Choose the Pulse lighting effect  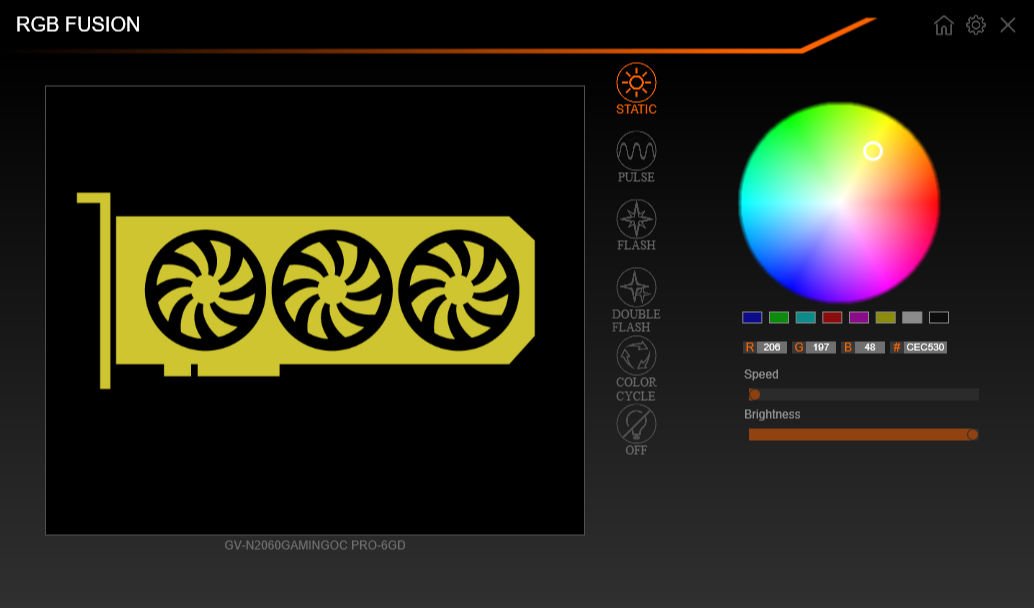(x=636, y=151)
